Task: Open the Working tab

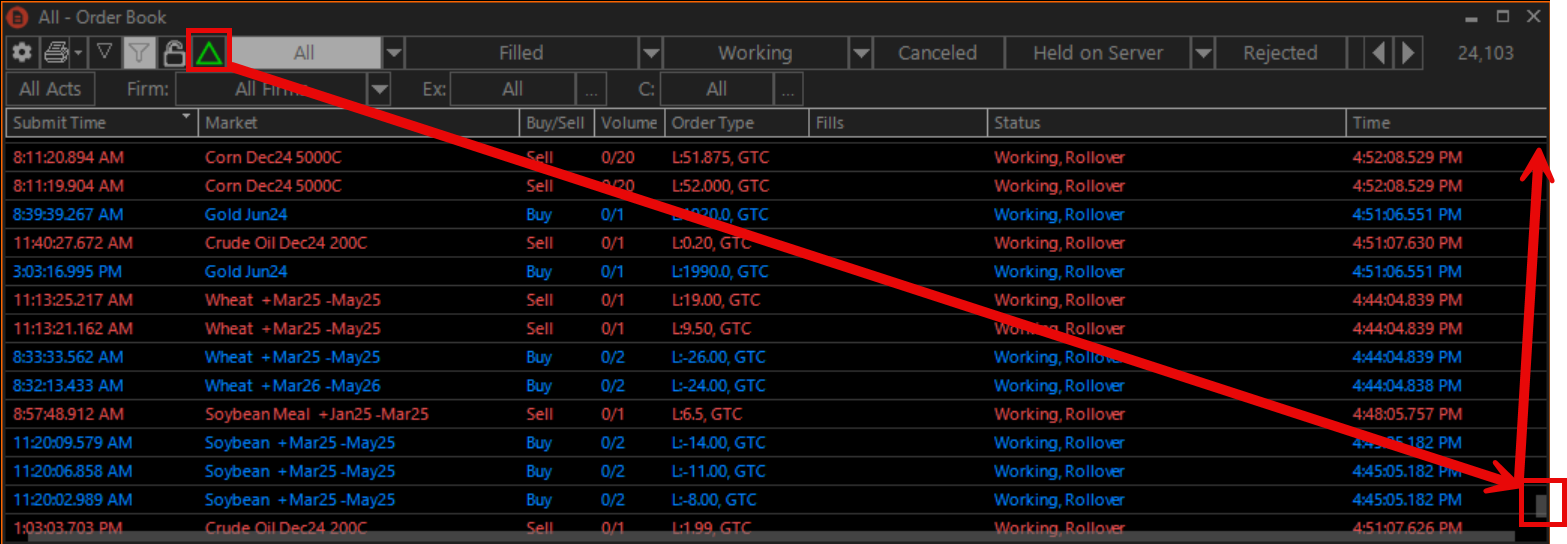Action: click(x=754, y=53)
